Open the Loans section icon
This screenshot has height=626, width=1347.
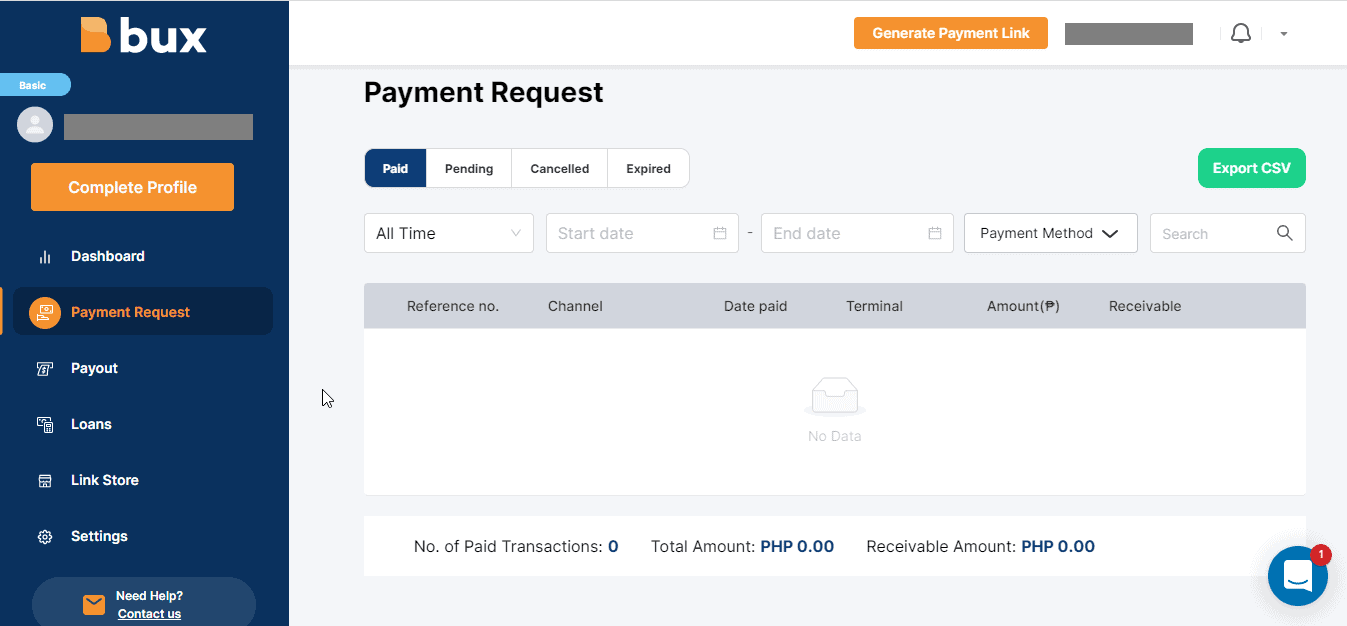[x=44, y=424]
